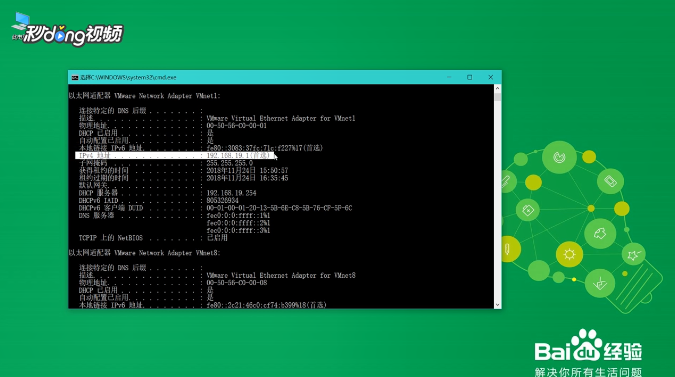This screenshot has width=675, height=377.
Task: Click DNS server 'fec0:0:0:ffff::2%1'
Action: pos(238,223)
